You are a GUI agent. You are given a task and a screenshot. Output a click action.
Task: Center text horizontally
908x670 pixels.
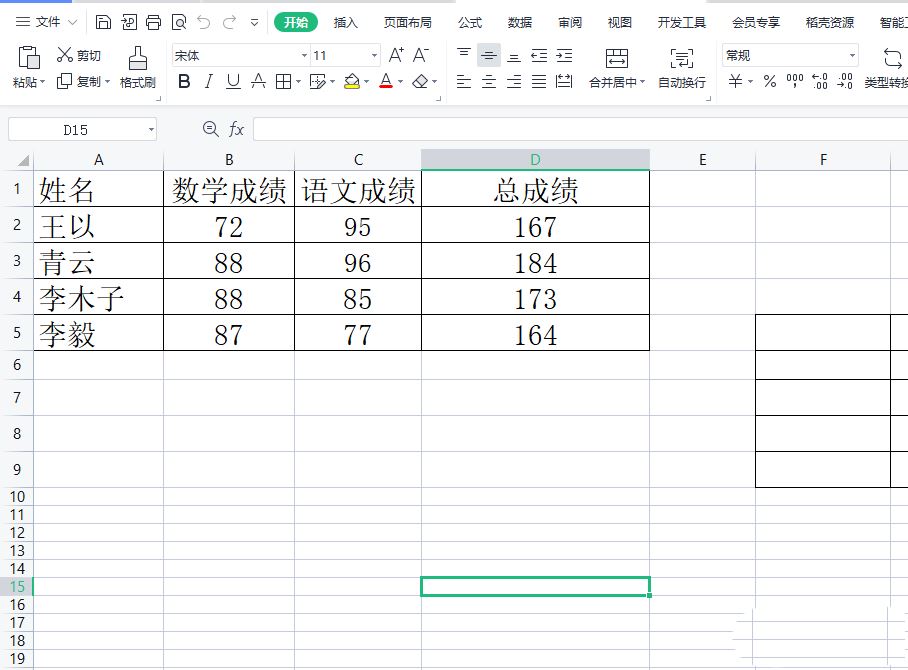pyautogui.click(x=489, y=82)
